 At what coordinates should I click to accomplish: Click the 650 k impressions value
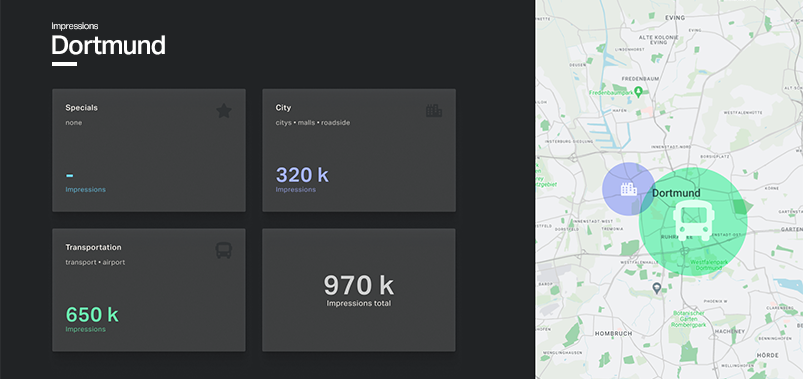point(92,314)
